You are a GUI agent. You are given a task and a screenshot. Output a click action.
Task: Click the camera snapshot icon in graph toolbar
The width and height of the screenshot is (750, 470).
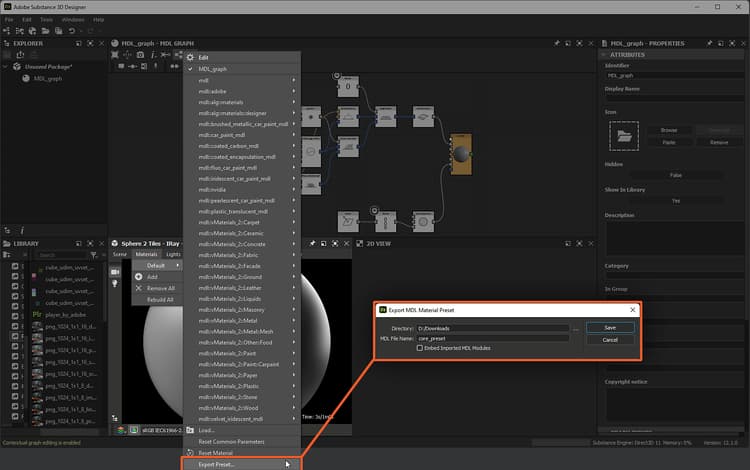coord(140,55)
